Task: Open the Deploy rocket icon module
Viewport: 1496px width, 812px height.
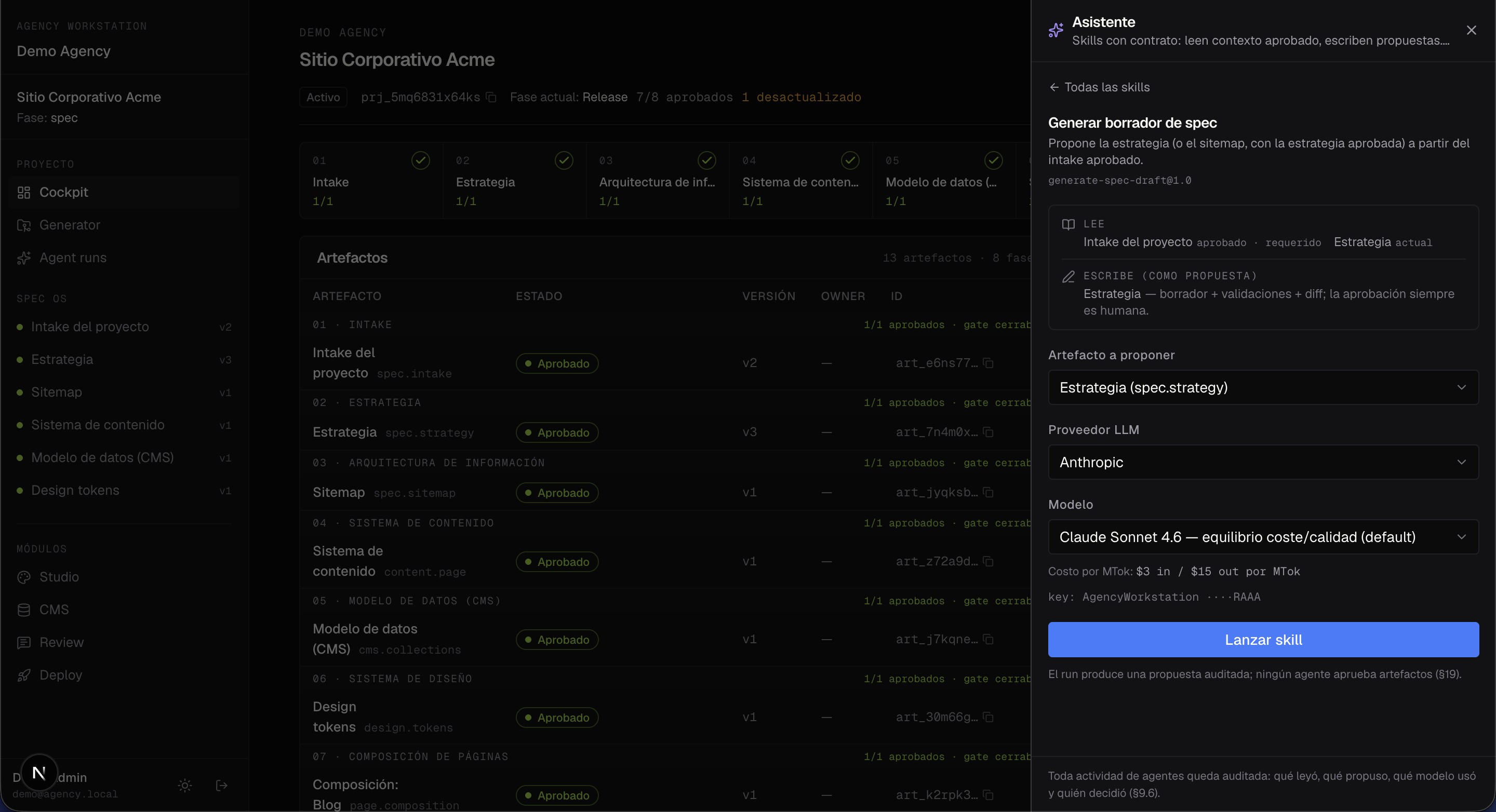Action: point(124,675)
